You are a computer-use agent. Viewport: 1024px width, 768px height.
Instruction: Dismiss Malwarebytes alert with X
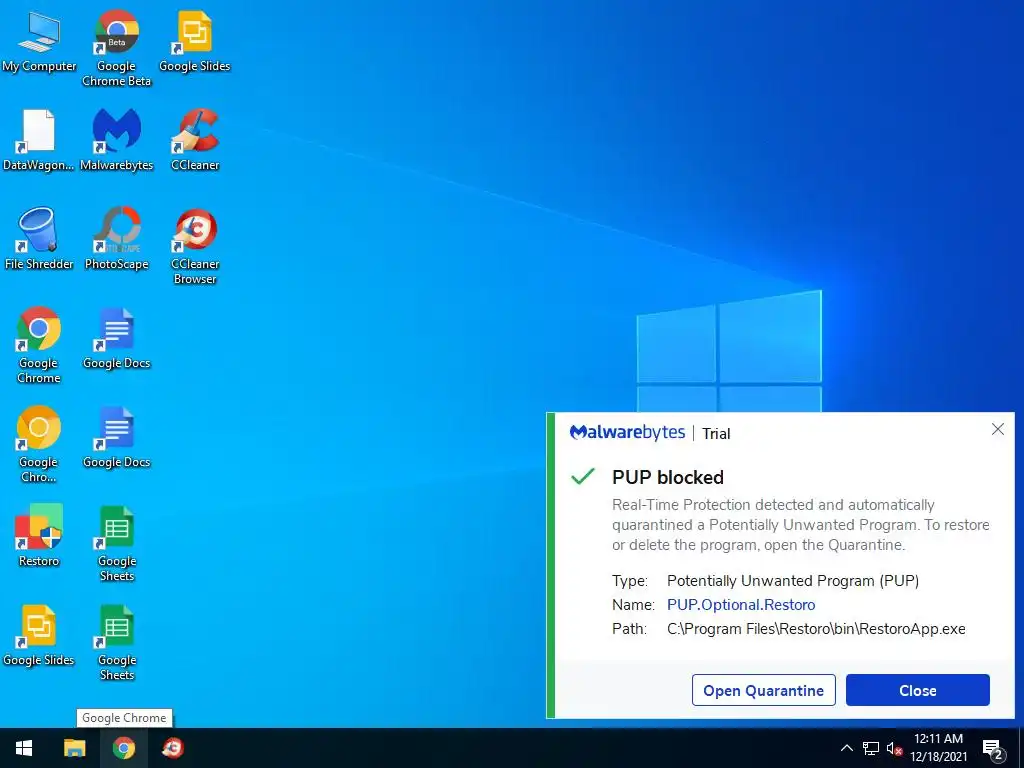[x=998, y=429]
